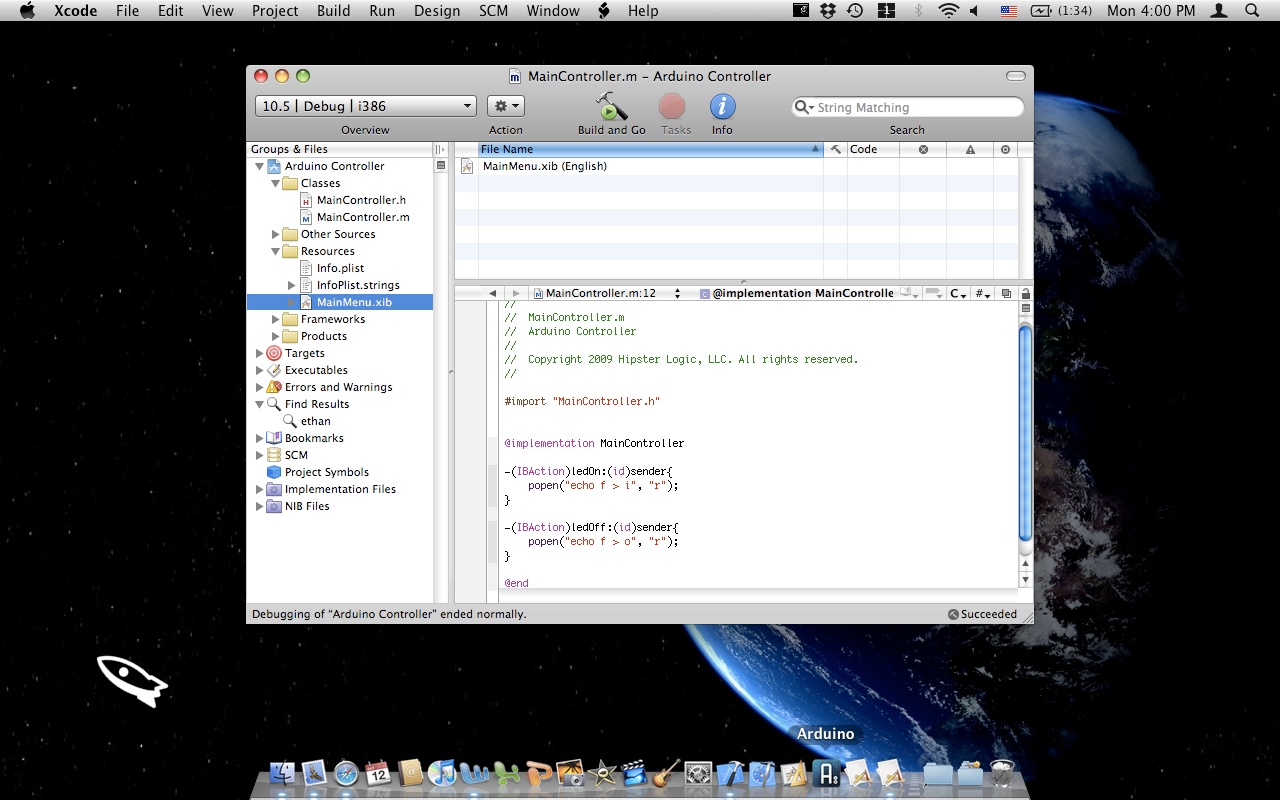Screen dimensions: 1280x800
Task: Sort by the File Name column header
Action: (x=650, y=149)
